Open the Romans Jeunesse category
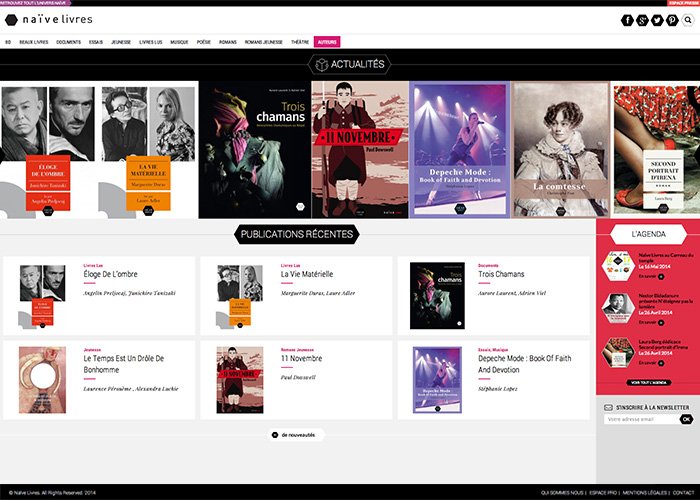 [263, 42]
